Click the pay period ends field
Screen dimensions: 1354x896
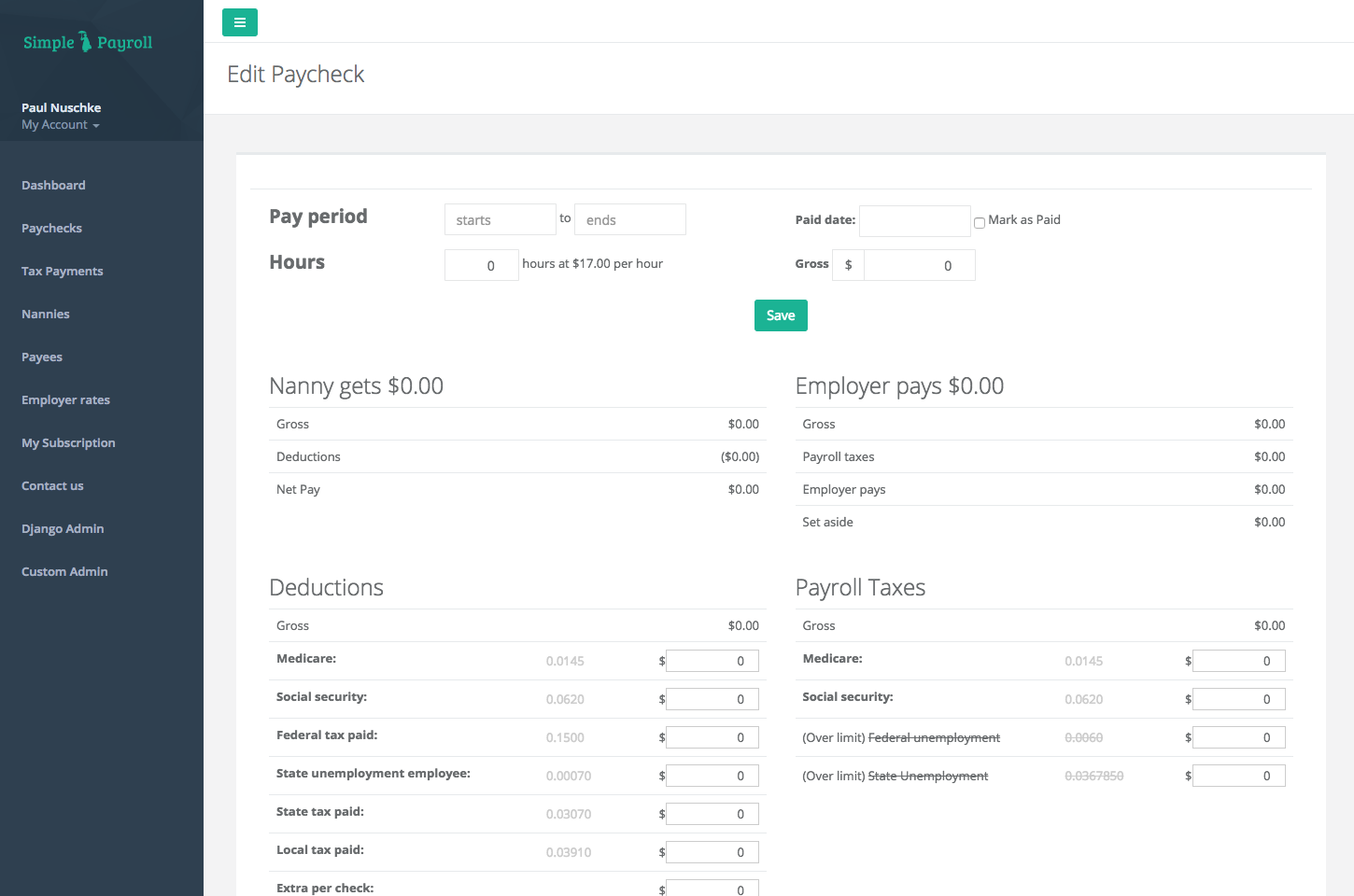click(629, 219)
